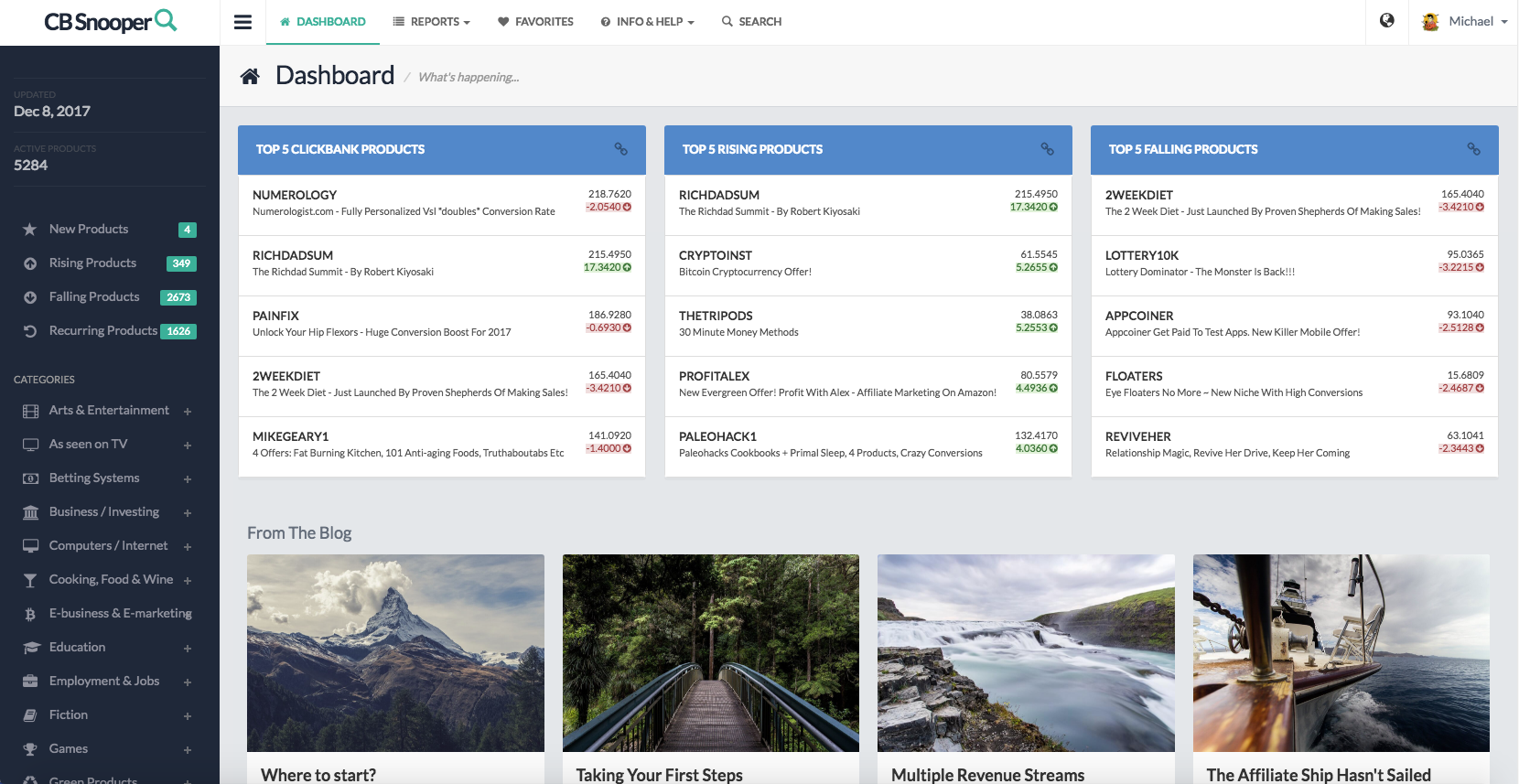Click the APPCOINER product name

(1139, 316)
